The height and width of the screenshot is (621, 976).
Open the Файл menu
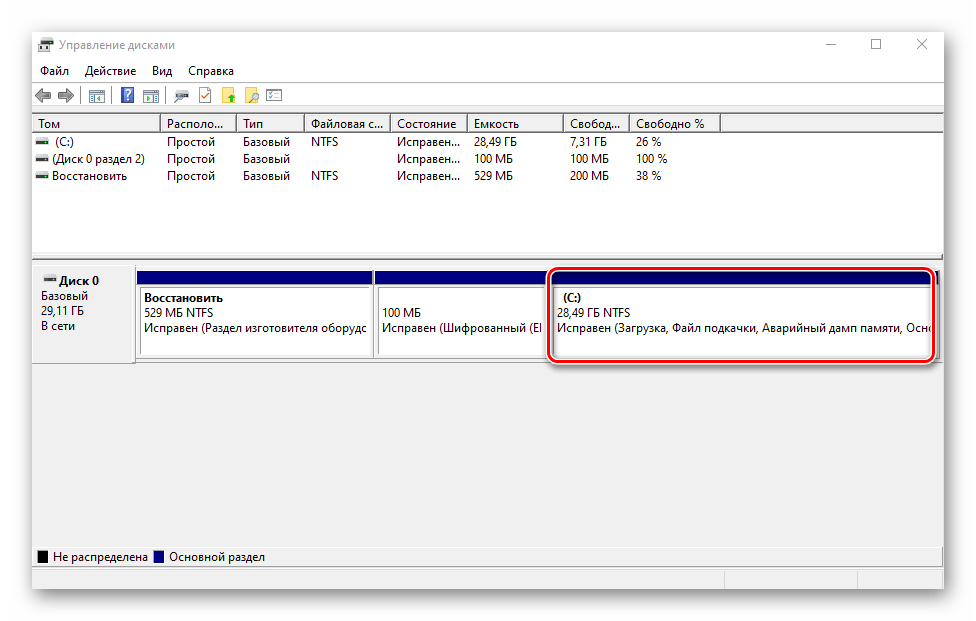point(54,71)
